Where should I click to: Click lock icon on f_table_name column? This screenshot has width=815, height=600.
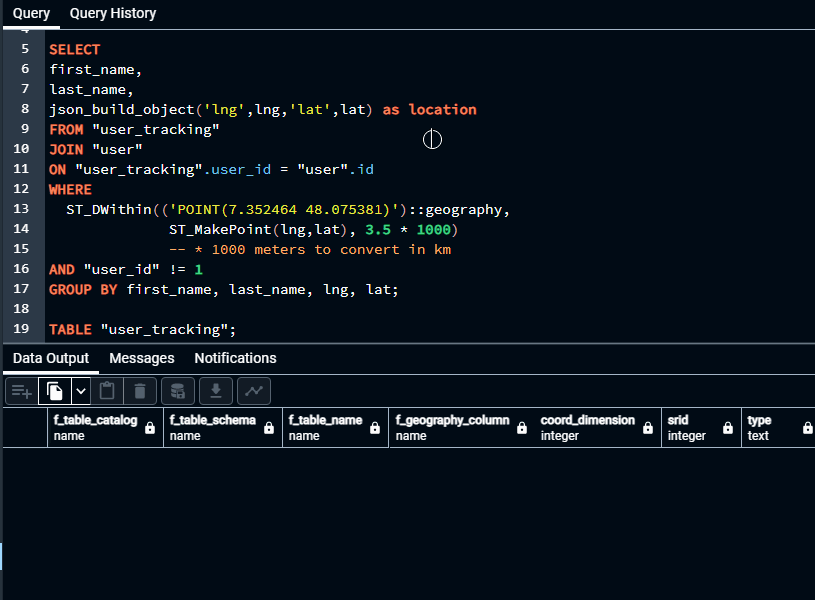click(x=375, y=428)
